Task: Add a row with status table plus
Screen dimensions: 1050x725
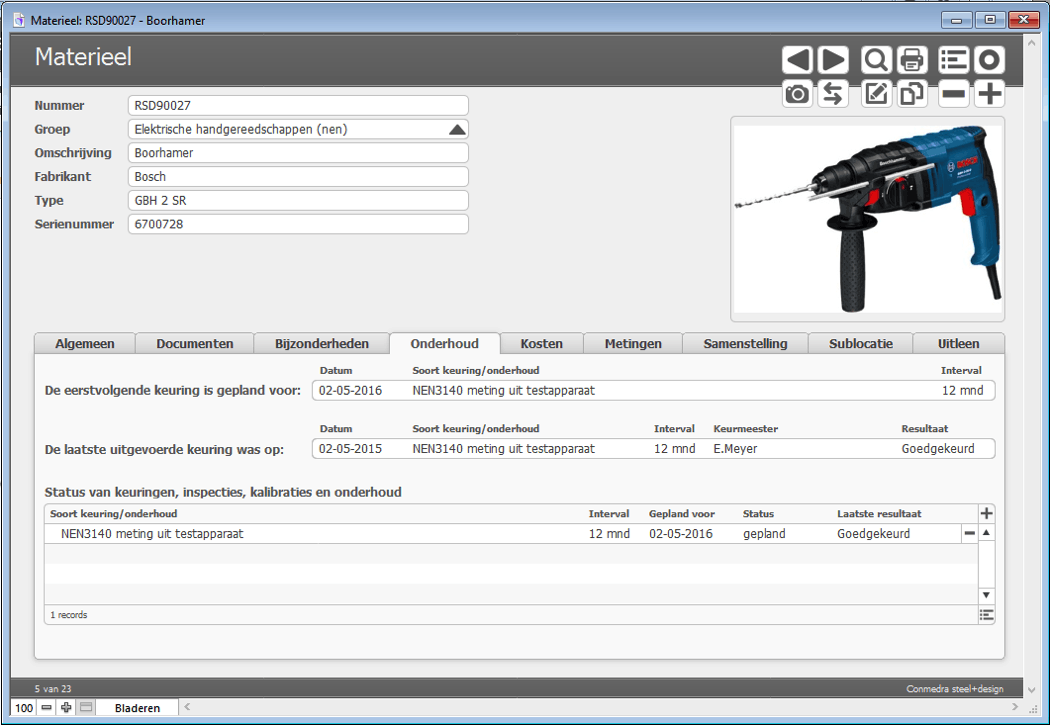Action: click(x=987, y=513)
